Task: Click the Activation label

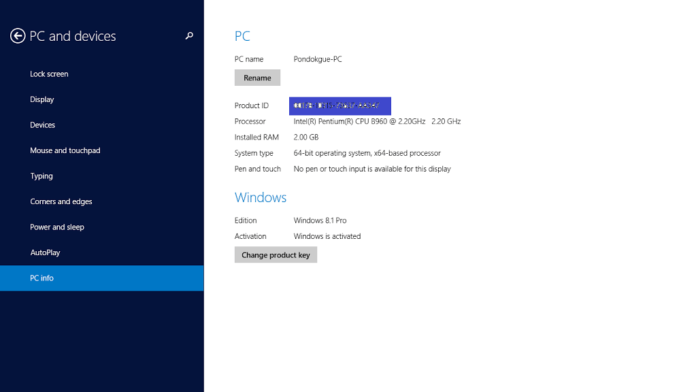Action: point(250,236)
